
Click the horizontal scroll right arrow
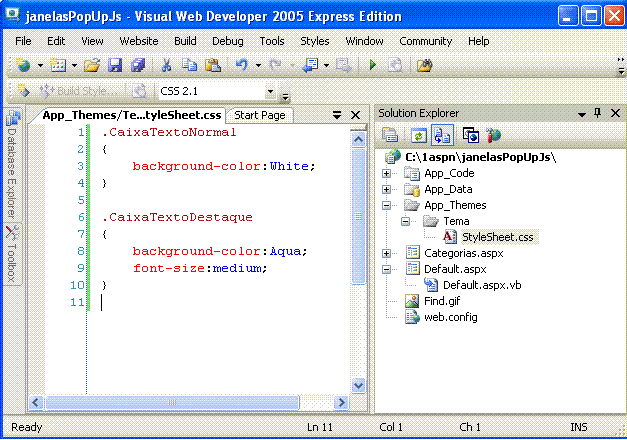pos(341,402)
